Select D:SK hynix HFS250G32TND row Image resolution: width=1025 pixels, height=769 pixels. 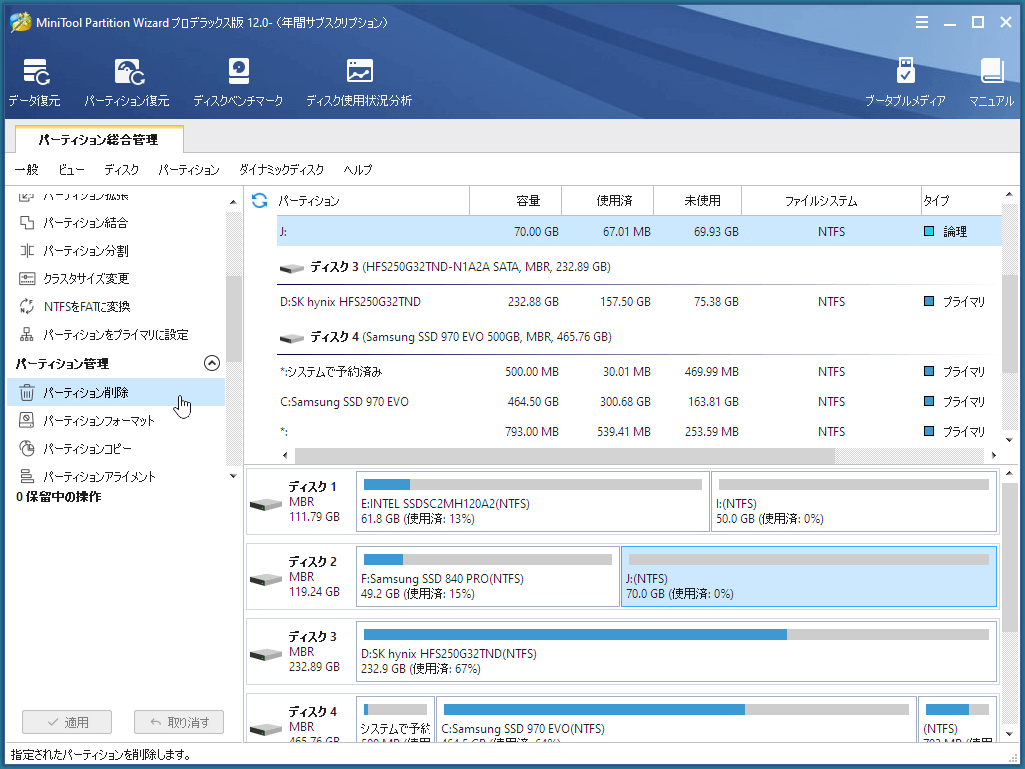[639, 301]
